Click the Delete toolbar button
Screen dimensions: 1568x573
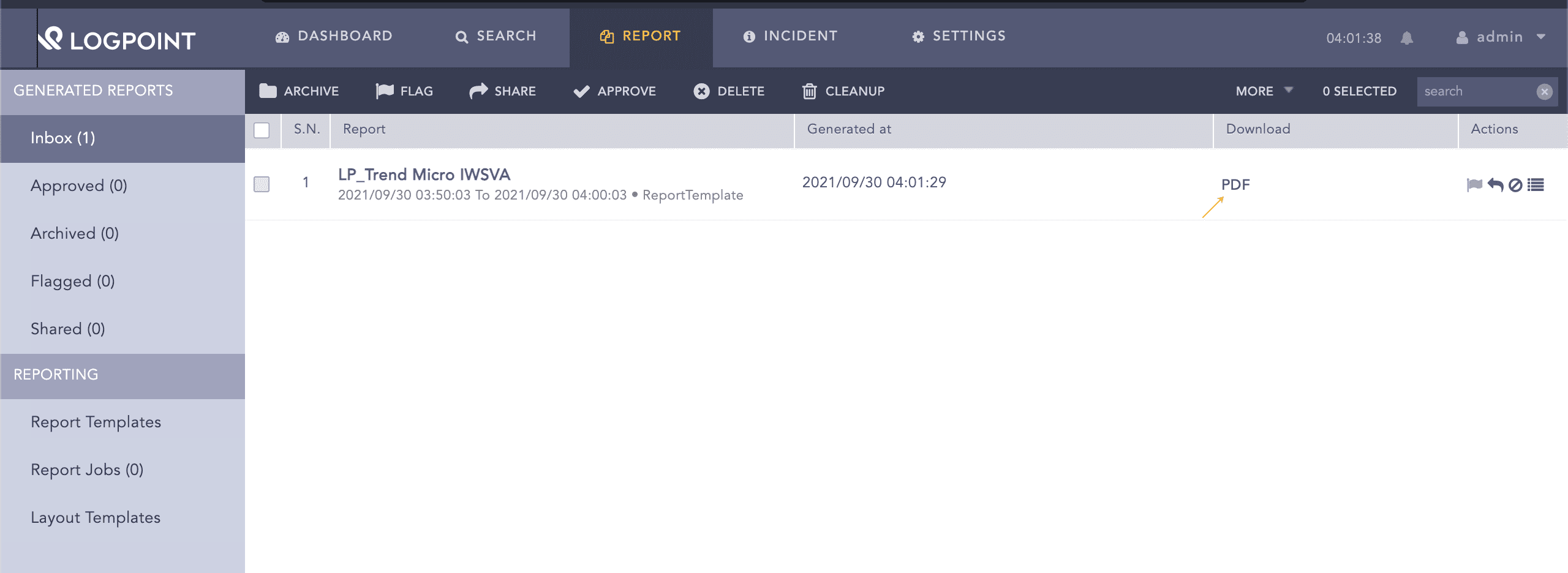pyautogui.click(x=729, y=91)
